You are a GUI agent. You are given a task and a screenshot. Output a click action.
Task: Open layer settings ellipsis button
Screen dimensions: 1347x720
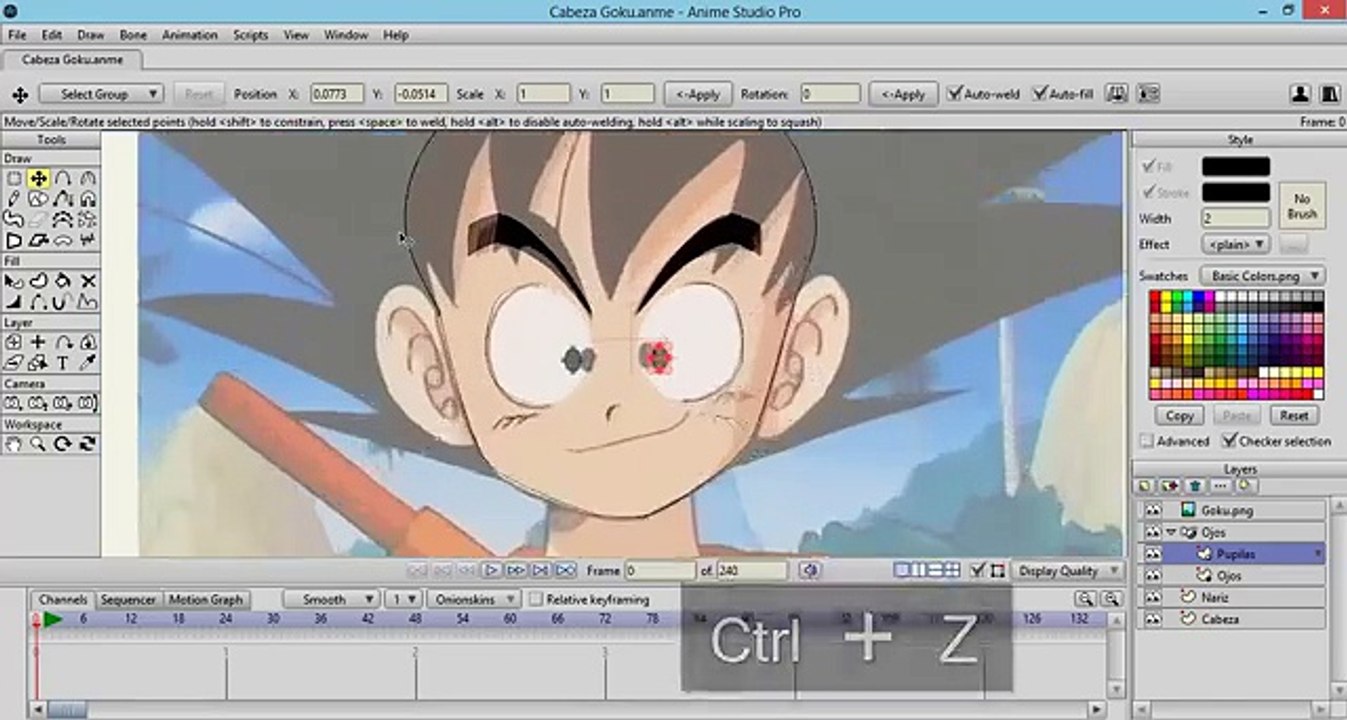1219,486
